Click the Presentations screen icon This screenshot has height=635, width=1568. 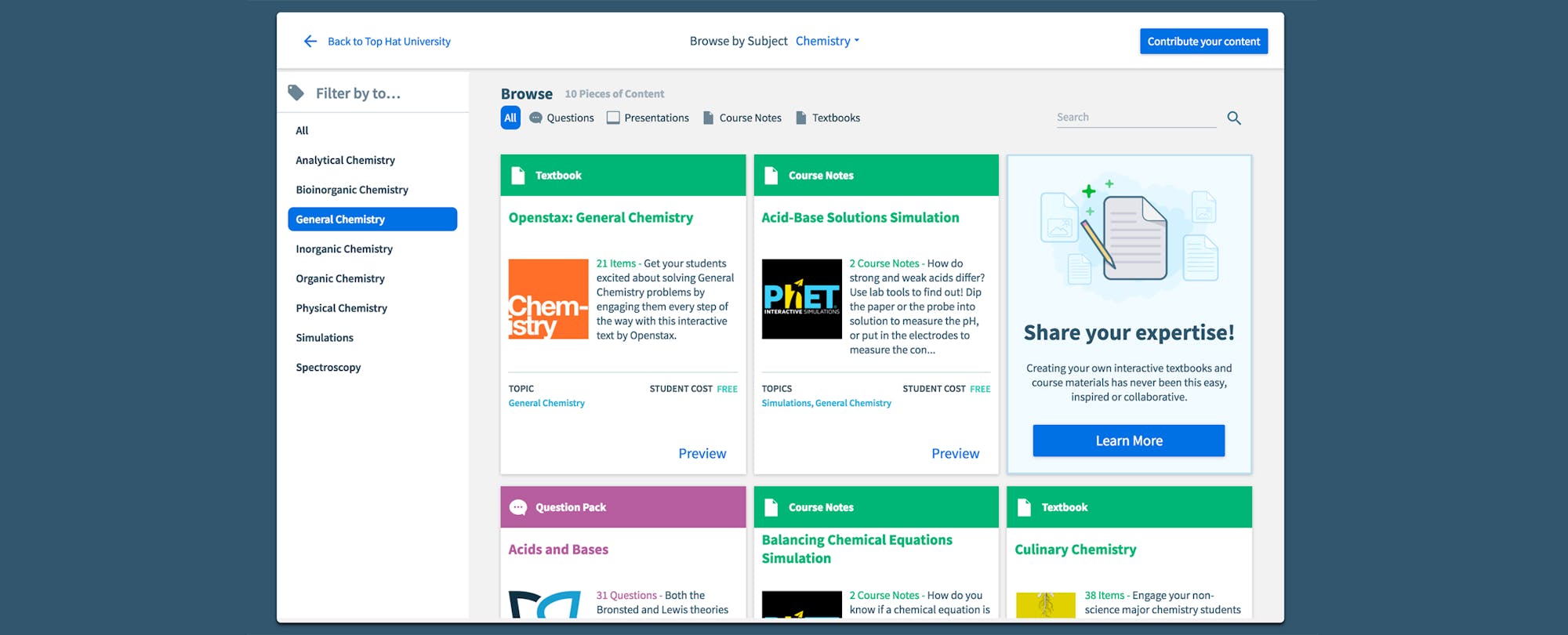click(613, 118)
